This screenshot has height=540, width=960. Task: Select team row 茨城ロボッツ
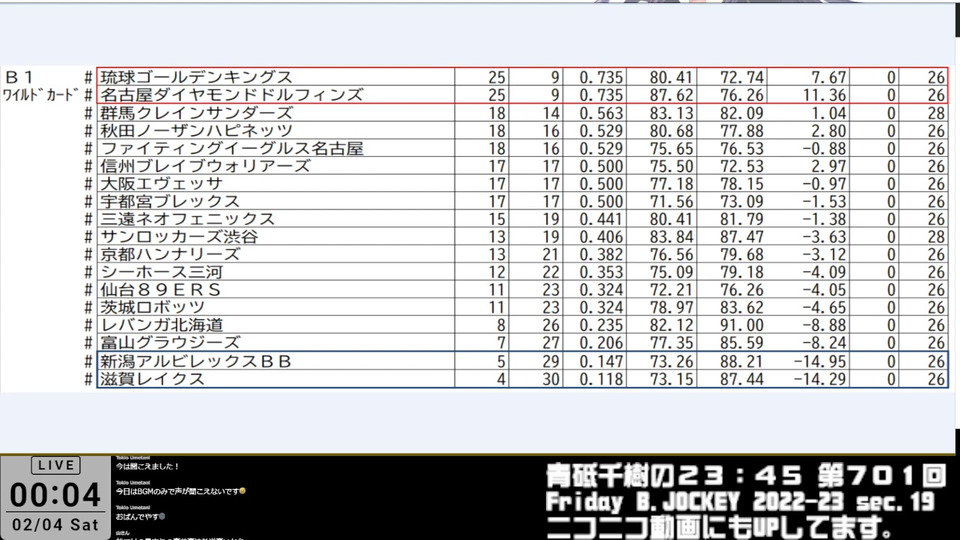click(x=522, y=308)
